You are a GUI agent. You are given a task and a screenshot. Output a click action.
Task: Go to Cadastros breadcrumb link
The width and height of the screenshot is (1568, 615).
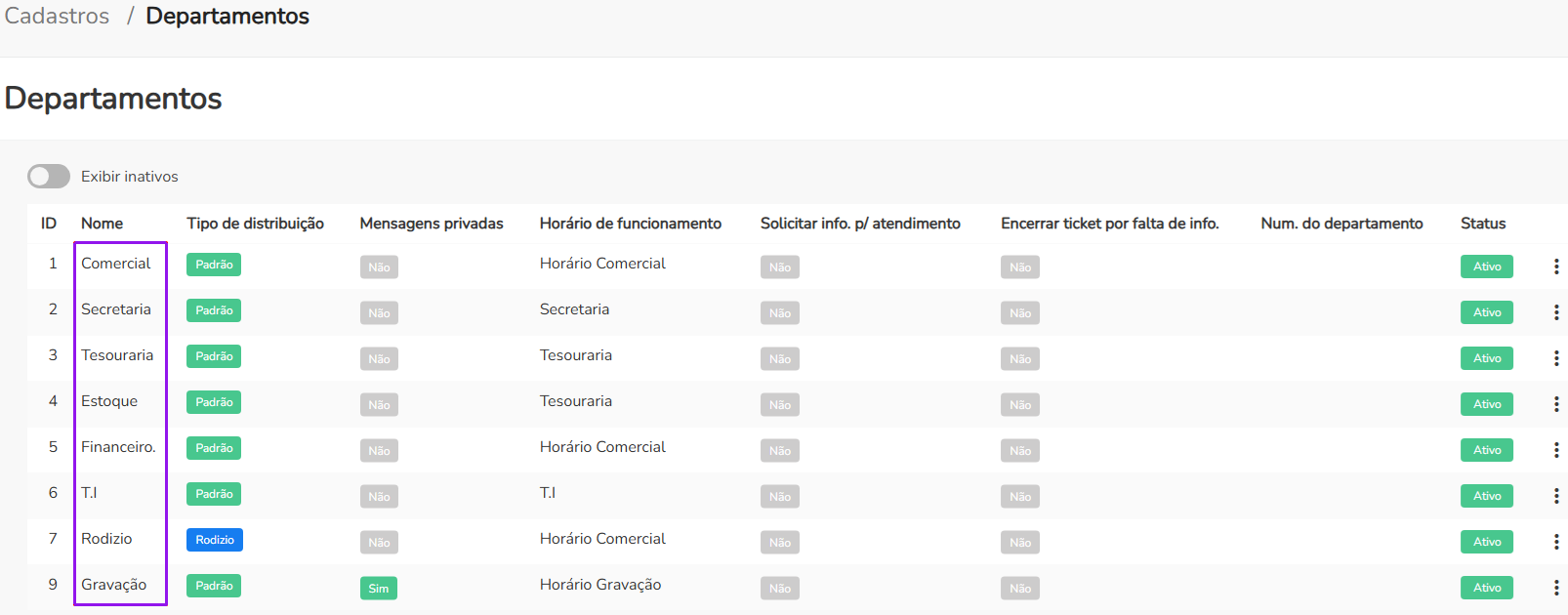point(57,17)
